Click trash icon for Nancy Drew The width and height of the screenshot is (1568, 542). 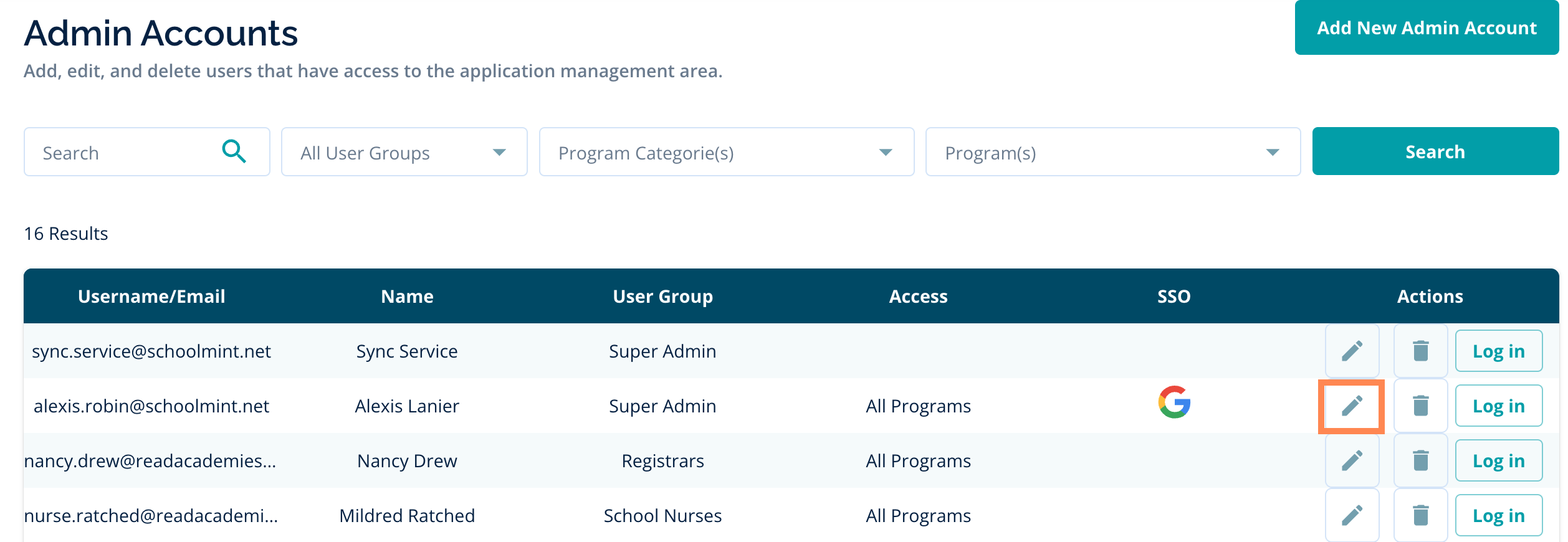1420,460
